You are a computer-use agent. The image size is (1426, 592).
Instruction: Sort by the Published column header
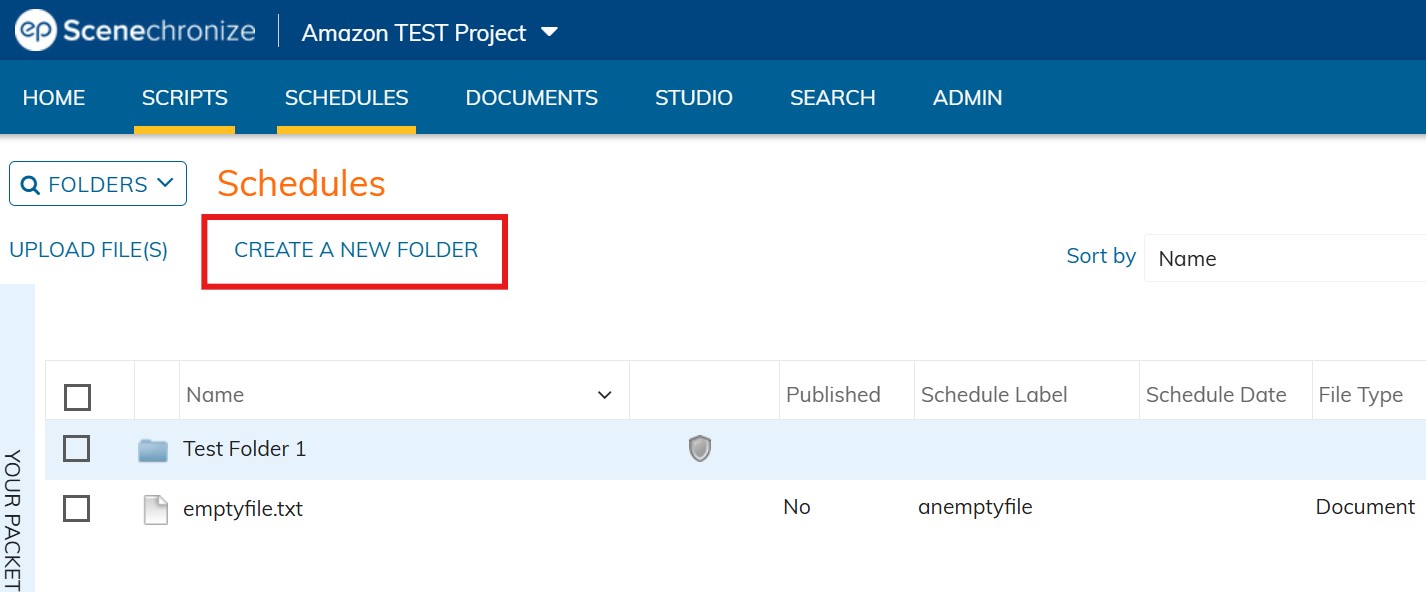833,395
